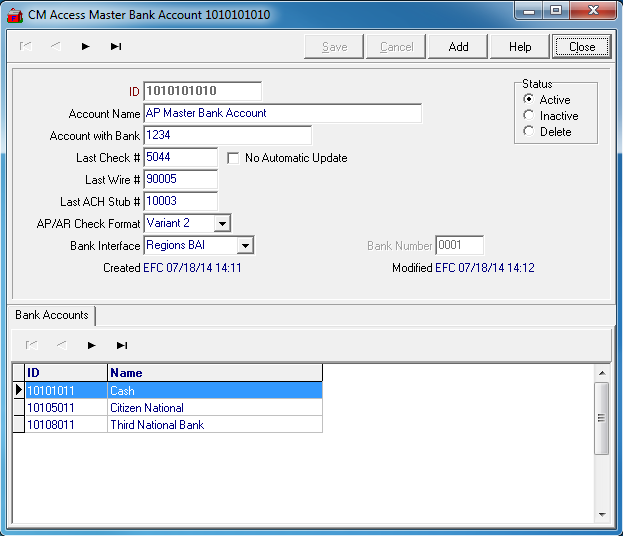The image size is (623, 536).
Task: Enable the No Automatic Update checkbox
Action: pyautogui.click(x=233, y=158)
